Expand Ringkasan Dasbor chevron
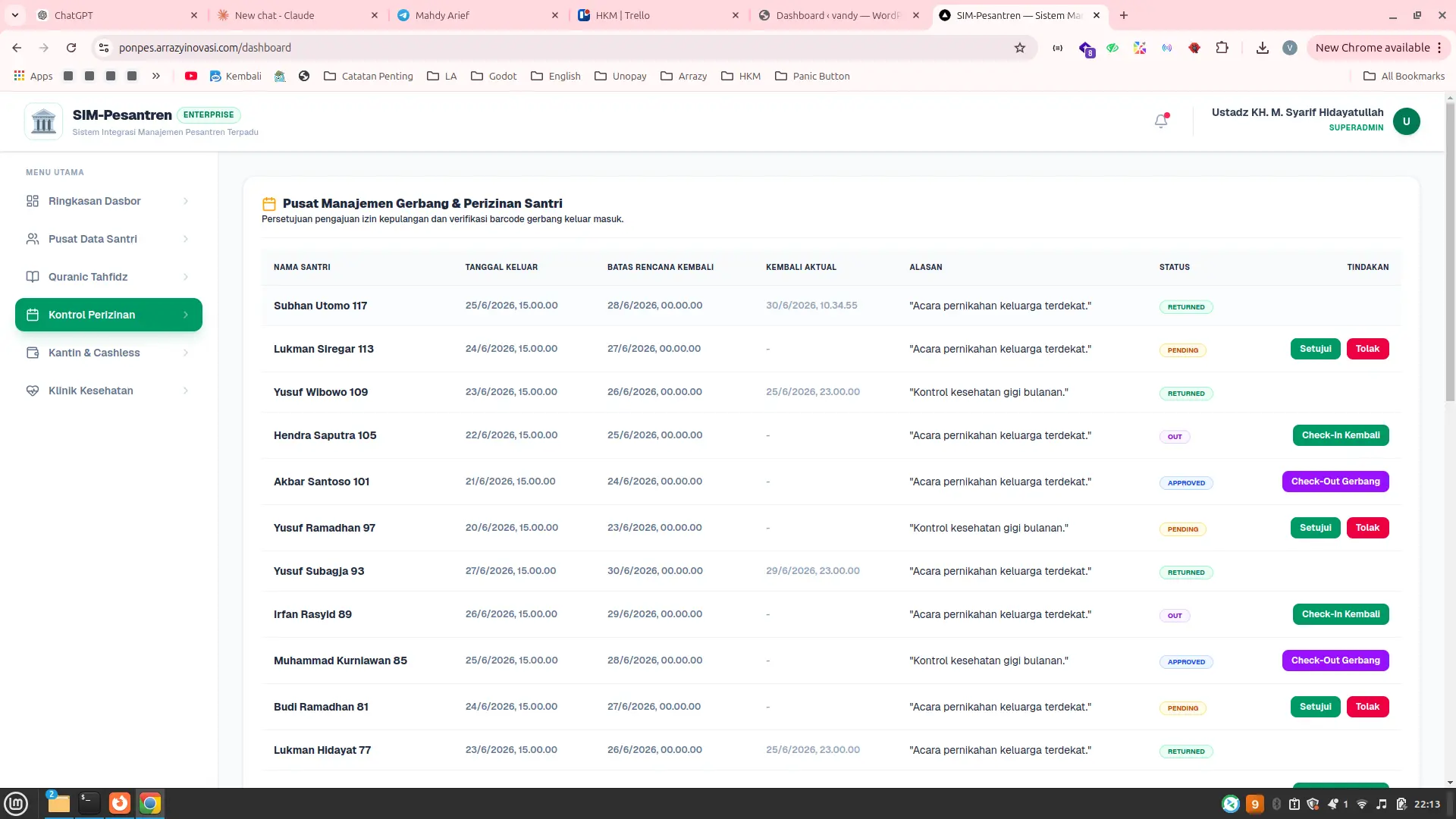The width and height of the screenshot is (1456, 819). (x=186, y=201)
